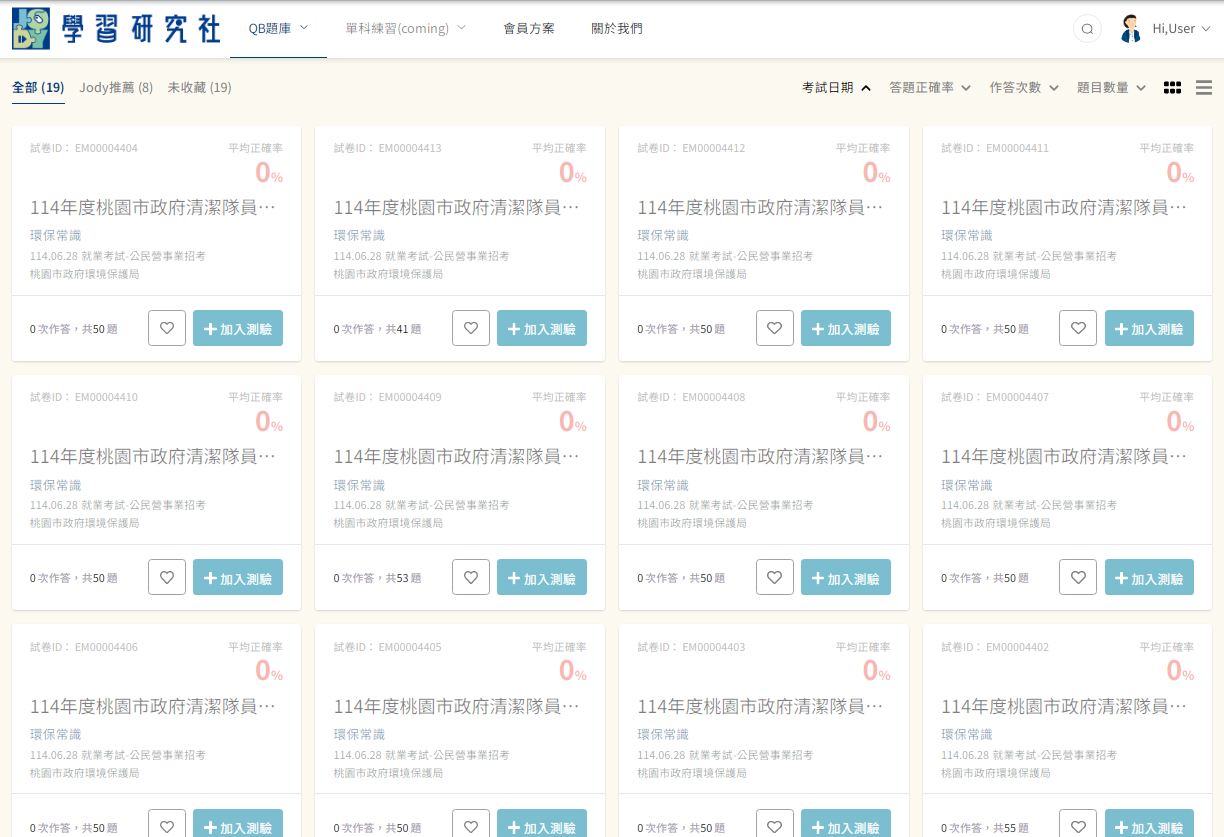Favorite exam EM00004404 with heart icon
The image size is (1224, 837).
(x=167, y=328)
